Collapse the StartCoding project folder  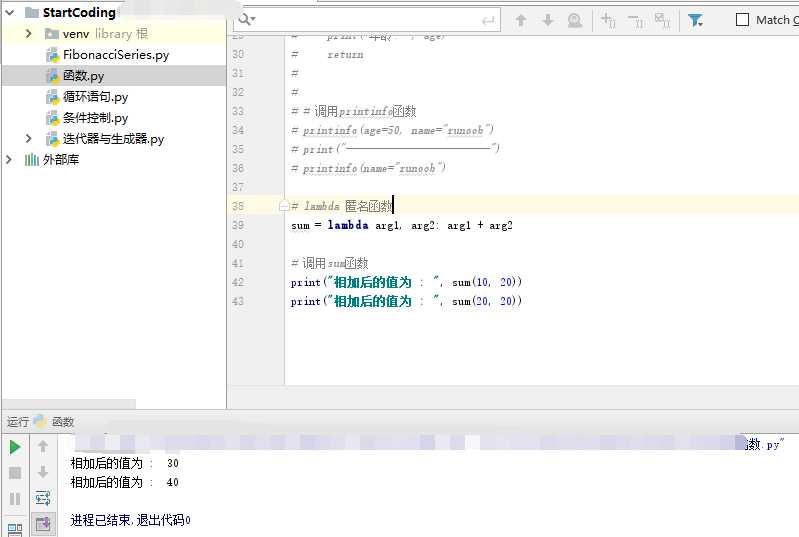[x=10, y=12]
